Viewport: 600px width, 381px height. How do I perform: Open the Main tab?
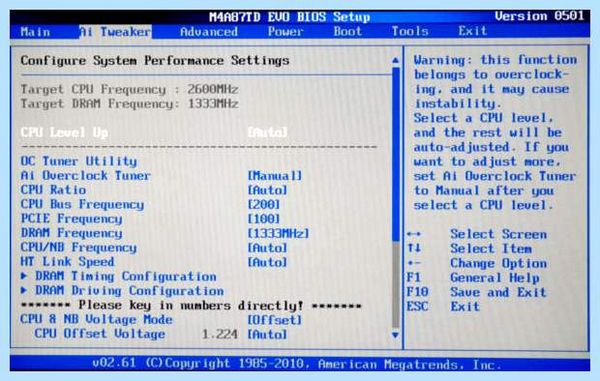[x=35, y=32]
